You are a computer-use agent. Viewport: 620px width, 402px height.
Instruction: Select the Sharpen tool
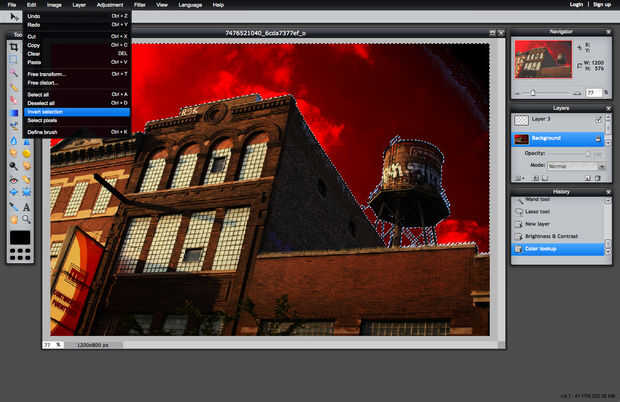tap(26, 140)
